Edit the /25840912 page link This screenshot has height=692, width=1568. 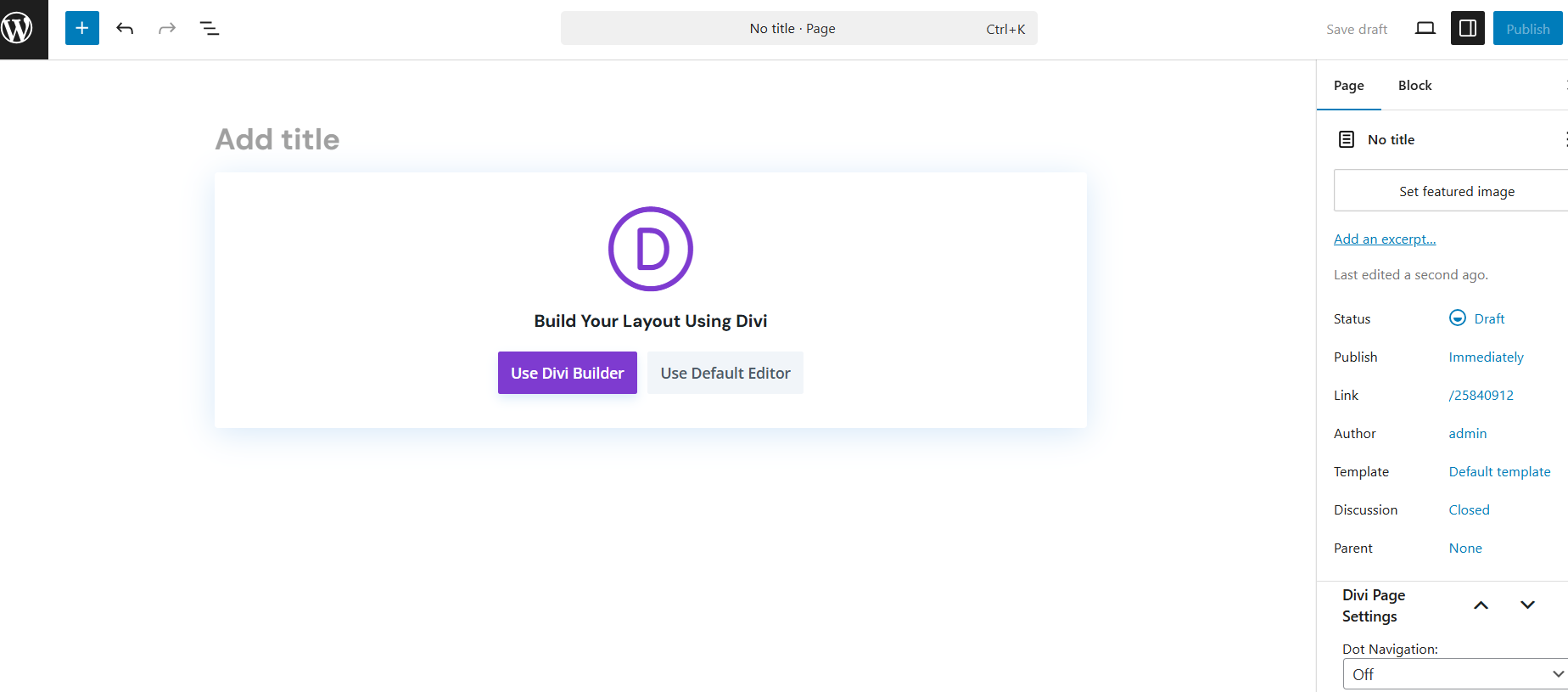pyautogui.click(x=1481, y=395)
